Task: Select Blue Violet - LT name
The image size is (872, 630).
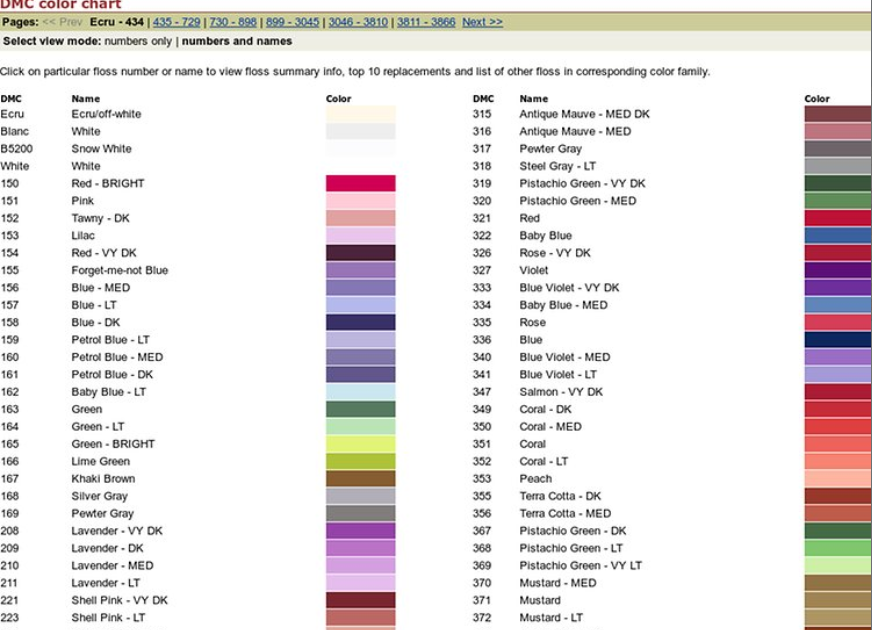Action: click(x=558, y=375)
